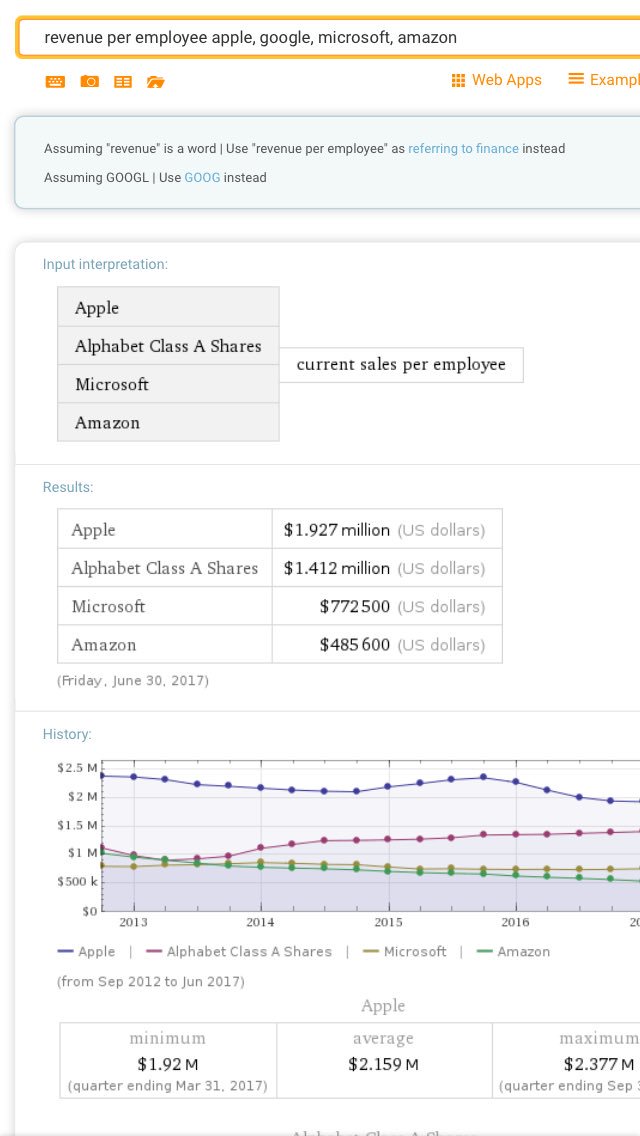Viewport: 640px width, 1136px height.
Task: Click the $1.412 million value
Action: click(x=337, y=568)
